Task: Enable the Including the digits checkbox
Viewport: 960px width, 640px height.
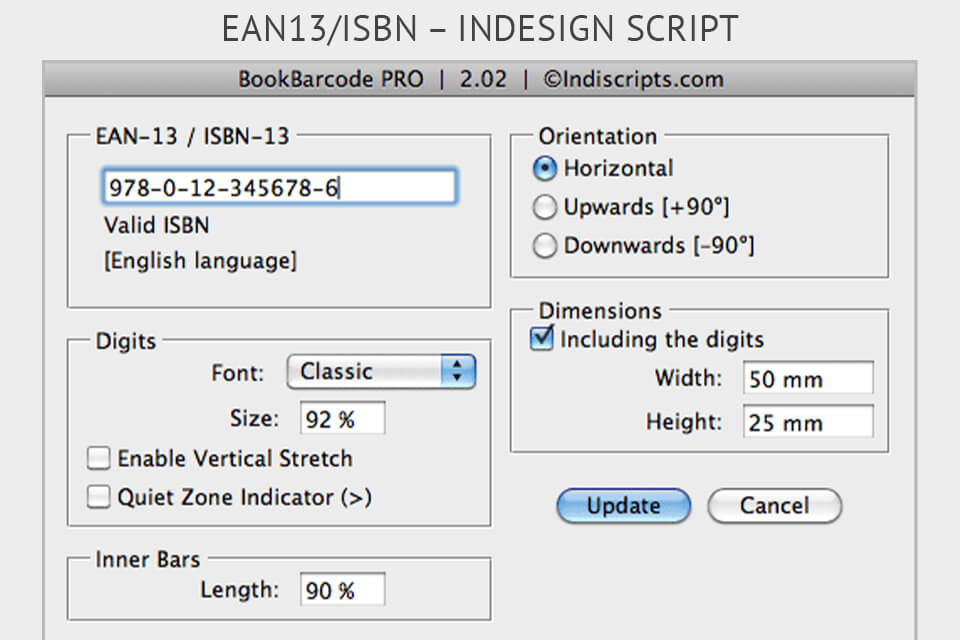Action: pyautogui.click(x=540, y=339)
